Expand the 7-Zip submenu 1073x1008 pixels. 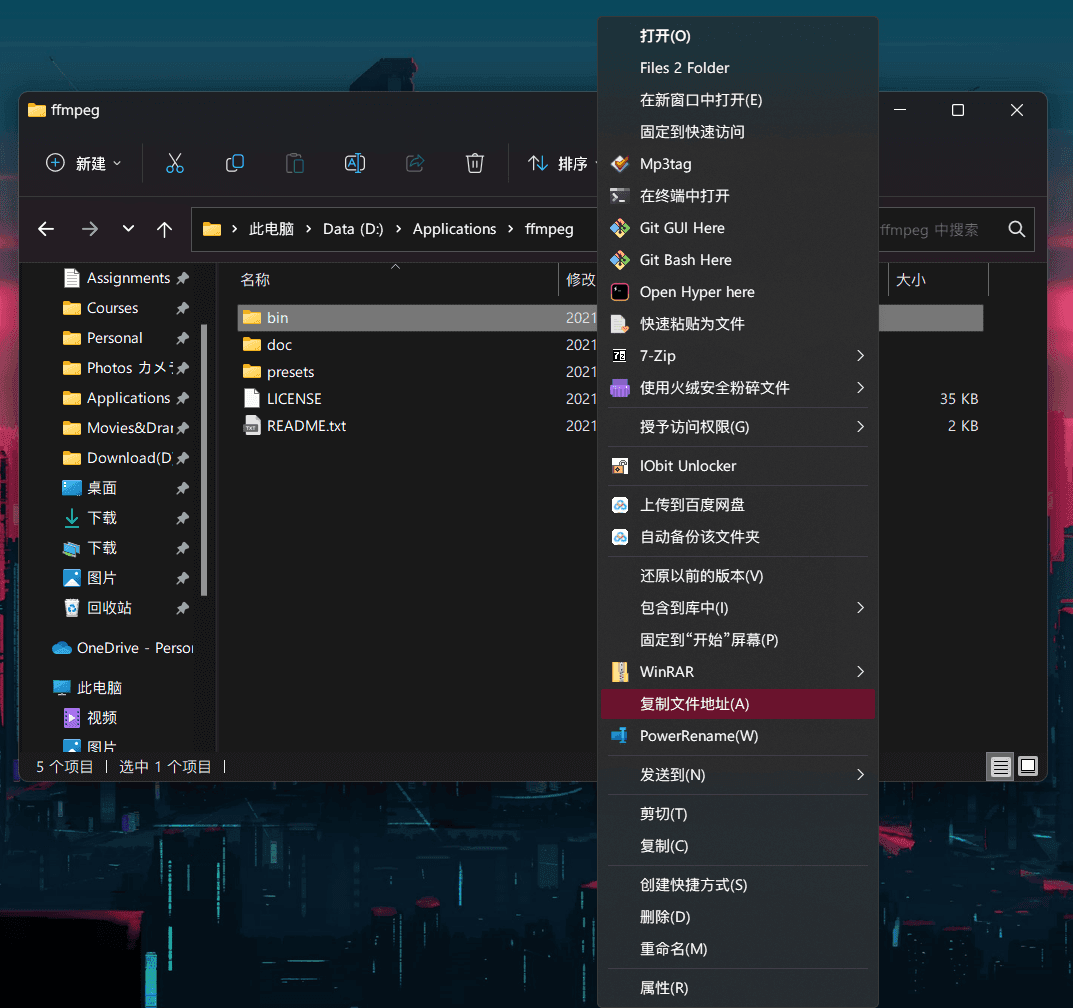click(738, 356)
